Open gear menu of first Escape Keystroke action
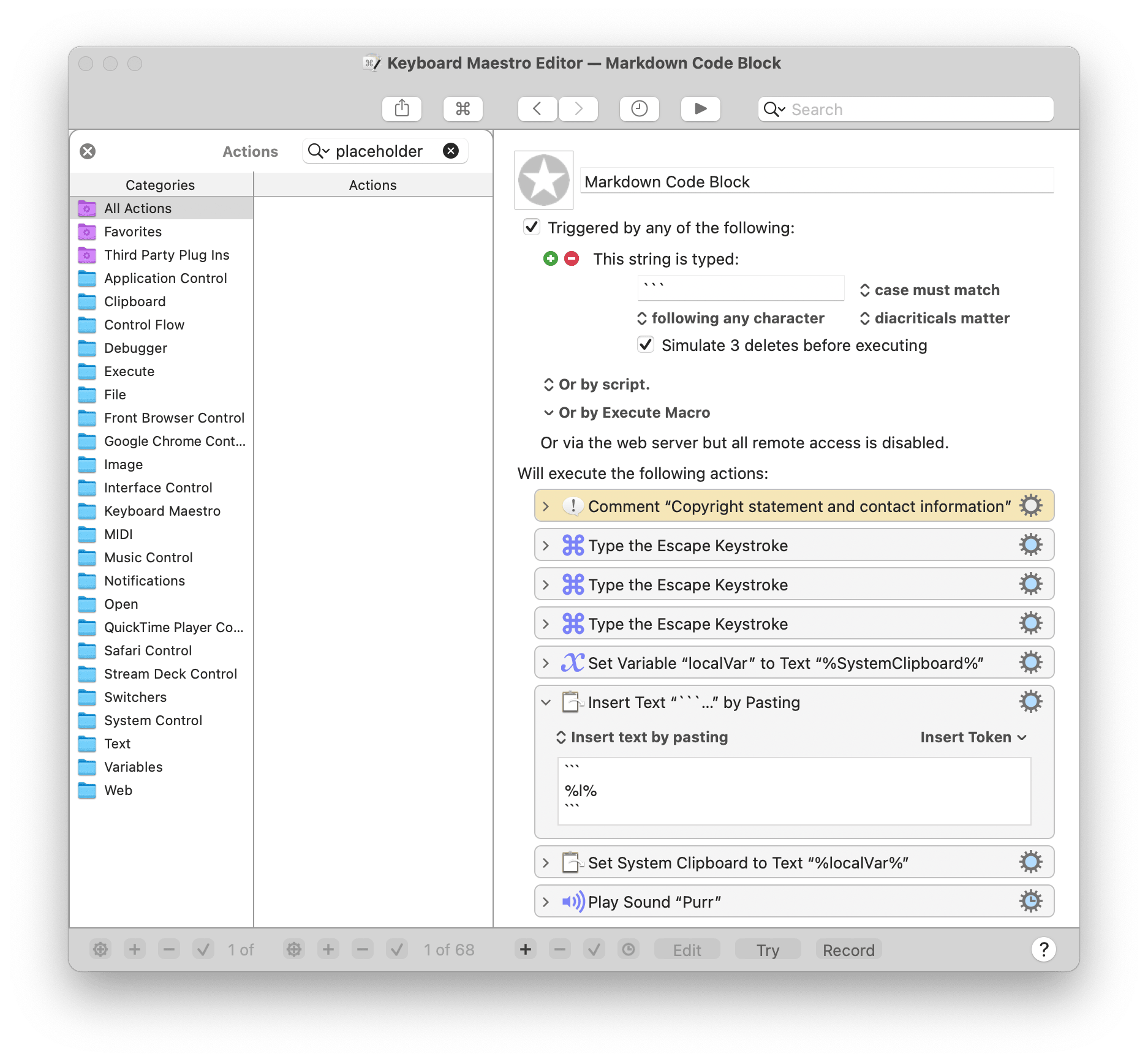1148x1062 pixels. [1030, 545]
